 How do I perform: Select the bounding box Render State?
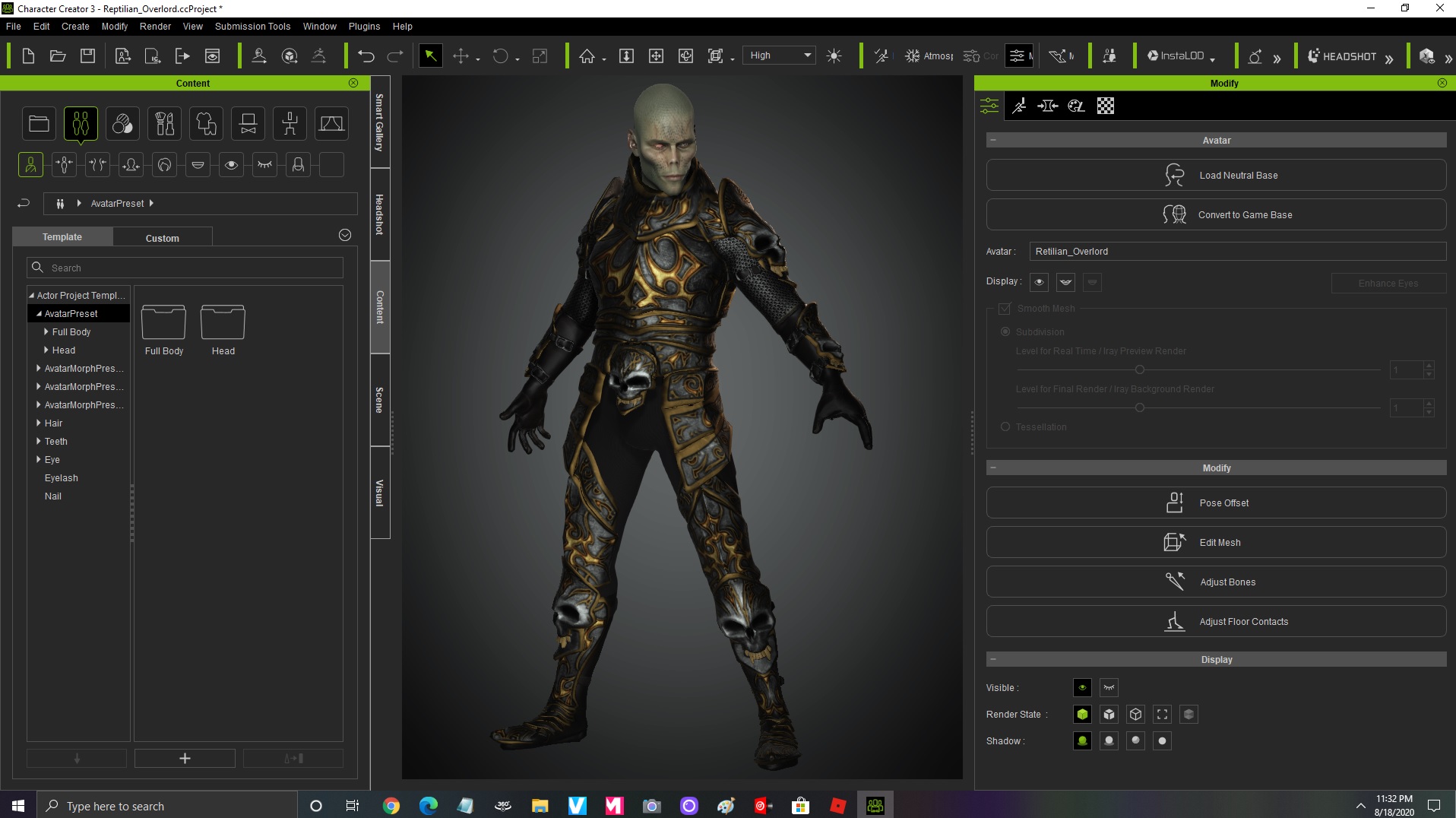[1162, 714]
